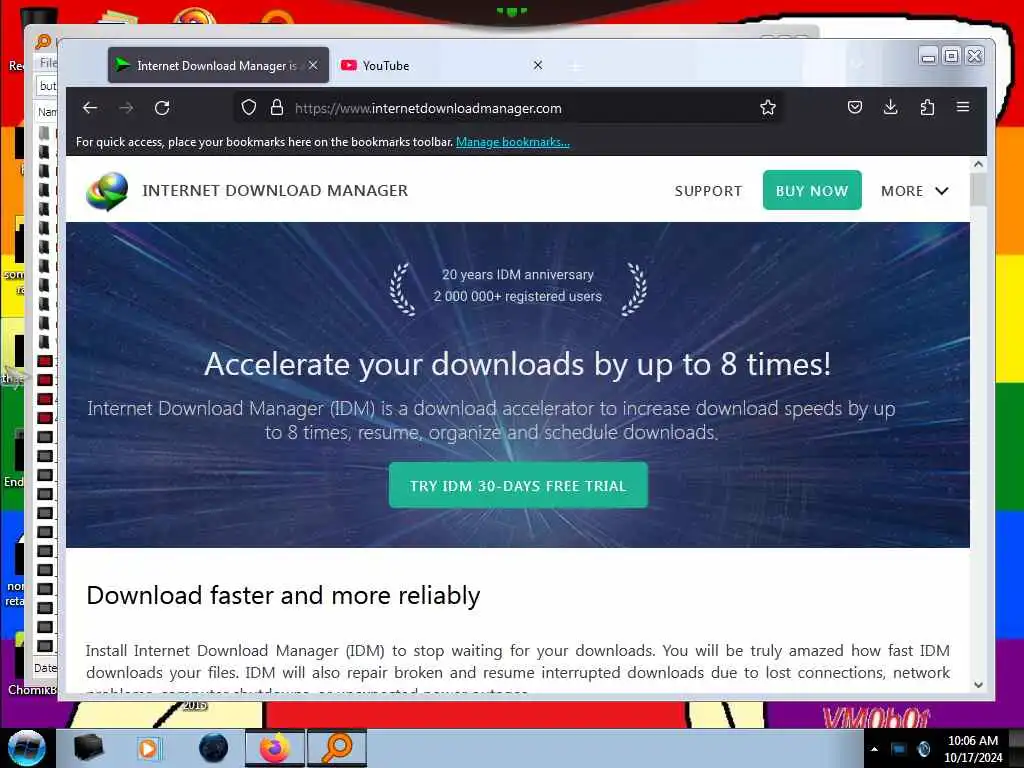Click INTERNET DOWNLOAD MANAGER site title
The height and width of the screenshot is (768, 1024).
pyautogui.click(x=275, y=190)
